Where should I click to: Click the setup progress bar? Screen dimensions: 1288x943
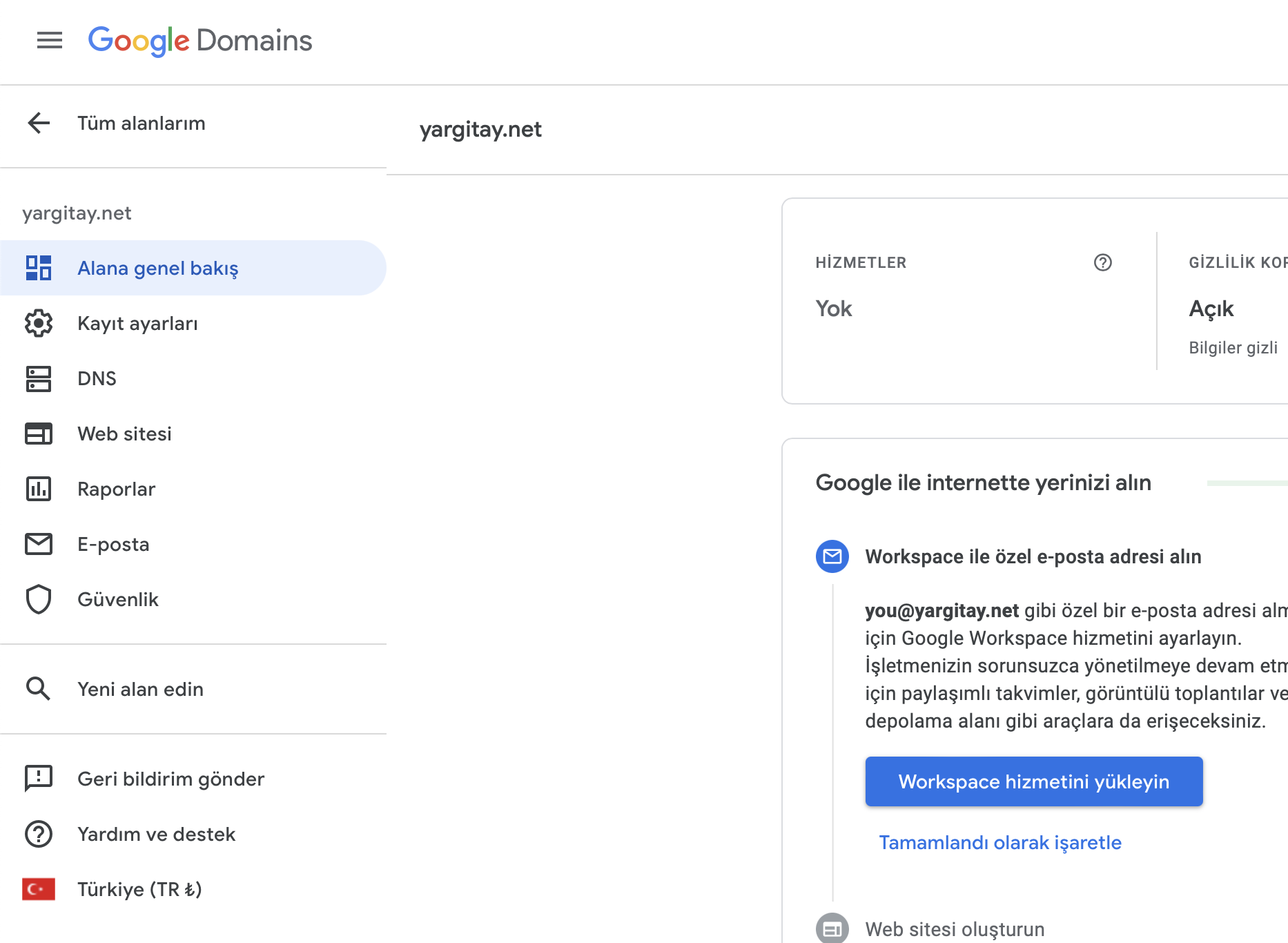[1247, 483]
